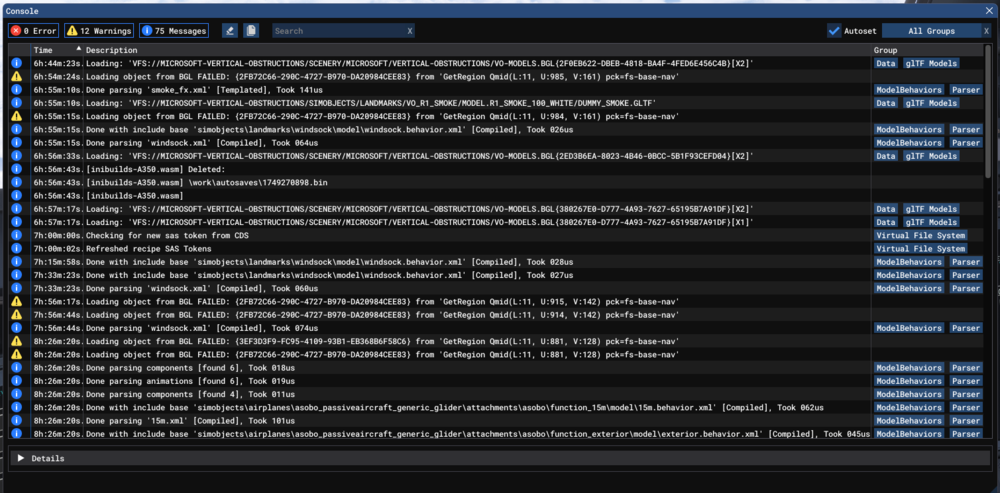Expand the Details section

(x=22, y=458)
